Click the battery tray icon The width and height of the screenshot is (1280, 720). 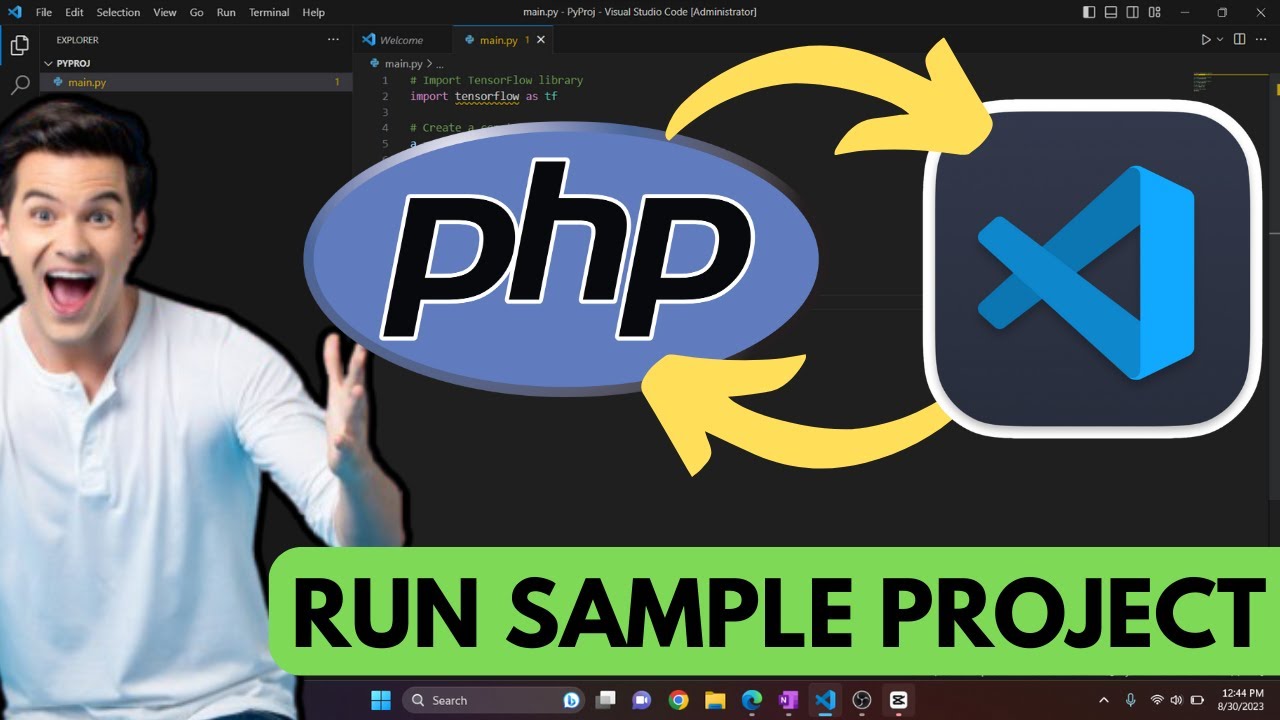(x=1197, y=700)
